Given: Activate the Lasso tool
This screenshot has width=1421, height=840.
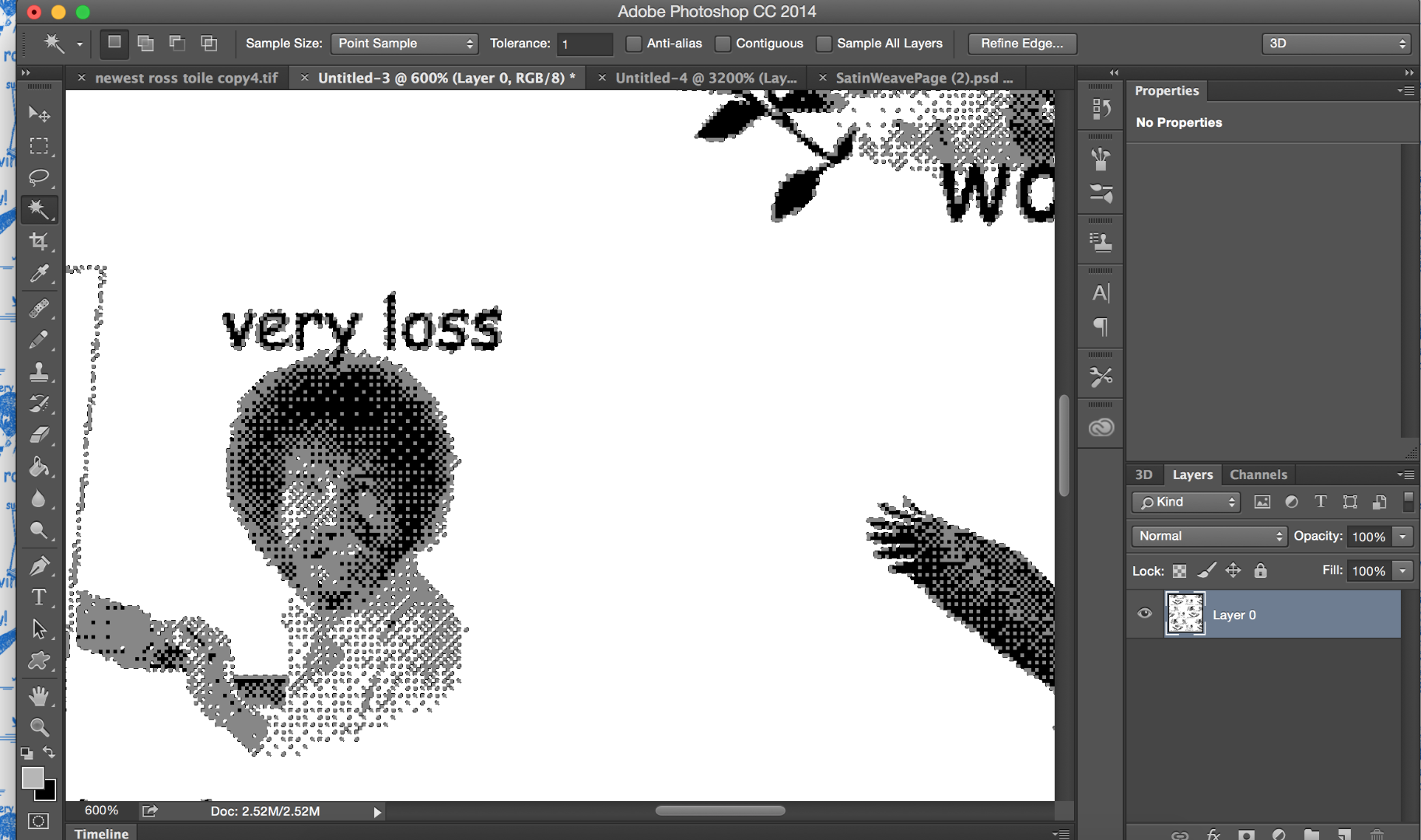Looking at the screenshot, I should (x=39, y=177).
